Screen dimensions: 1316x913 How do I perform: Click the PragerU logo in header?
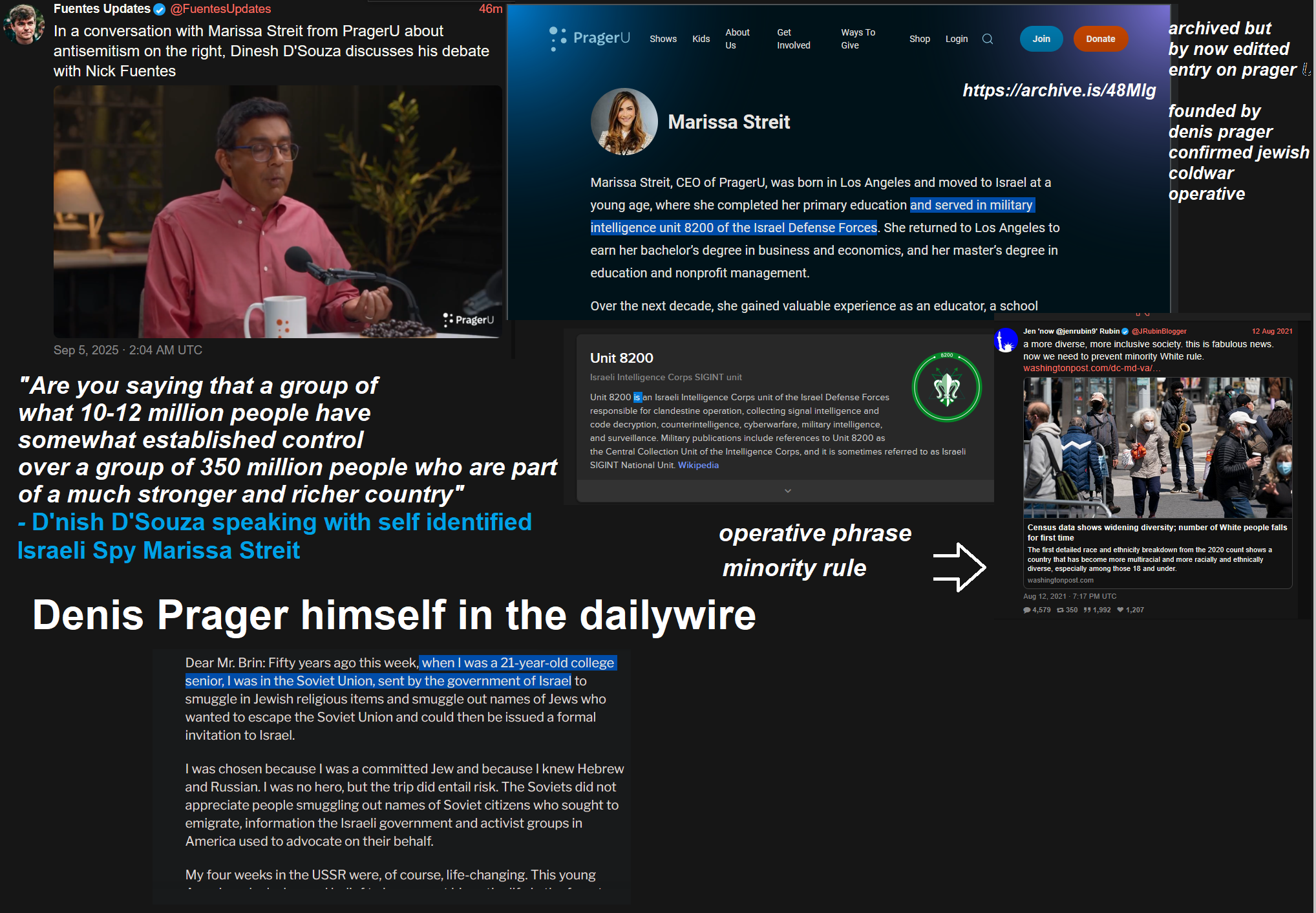pyautogui.click(x=589, y=38)
